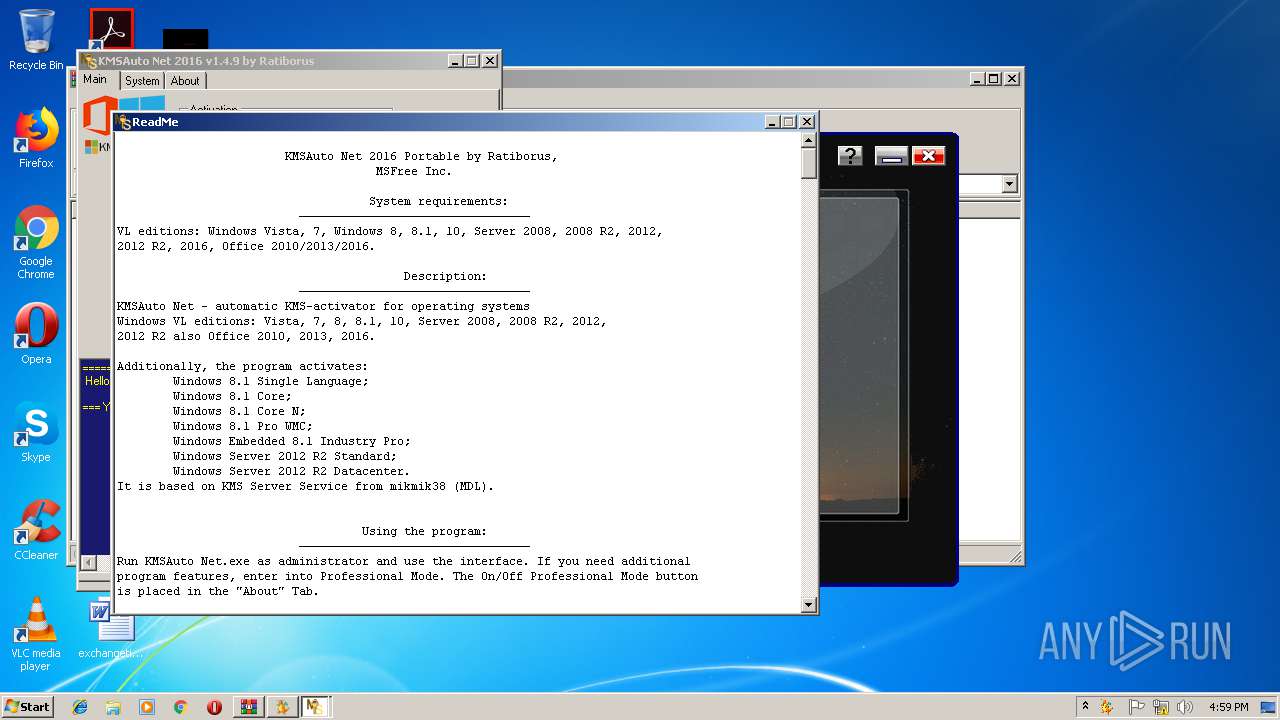Image resolution: width=1280 pixels, height=720 pixels.
Task: Click the 'Additionally, the program activates:' line
Action: point(242,366)
